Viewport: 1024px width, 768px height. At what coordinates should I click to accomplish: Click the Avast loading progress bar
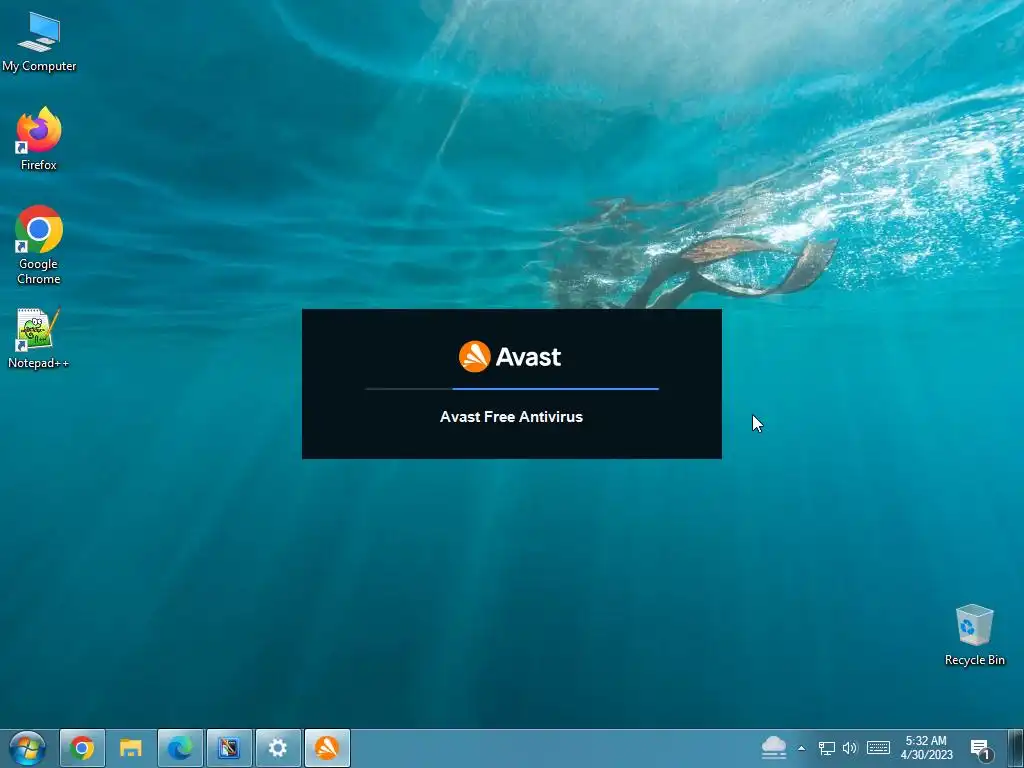[512, 389]
